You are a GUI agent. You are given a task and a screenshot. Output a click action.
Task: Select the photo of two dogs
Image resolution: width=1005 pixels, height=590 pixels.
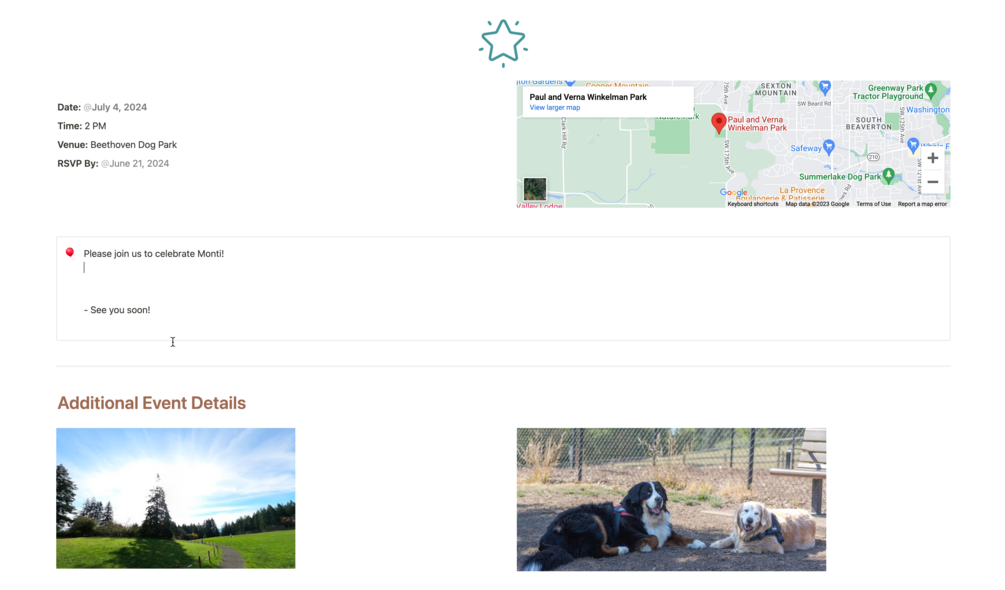click(x=671, y=500)
